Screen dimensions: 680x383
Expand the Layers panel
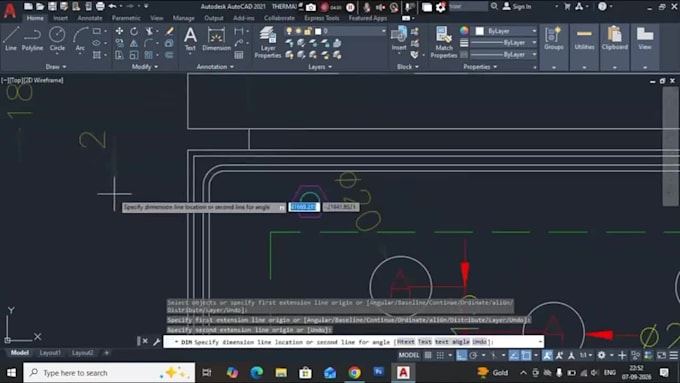[320, 67]
